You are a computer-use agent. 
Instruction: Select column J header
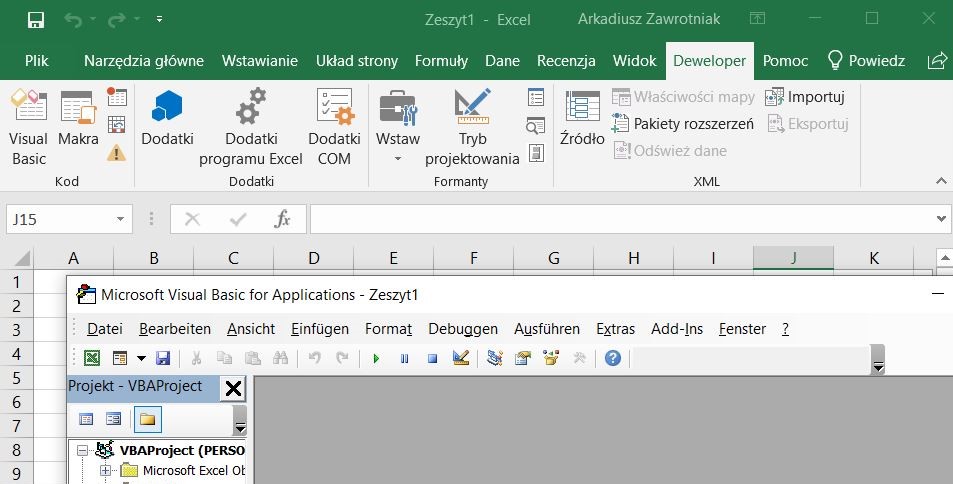[793, 258]
